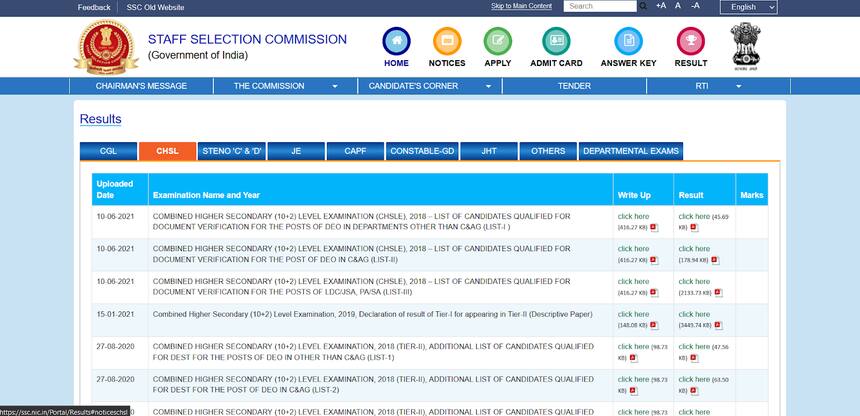Open the English language dropdown
860x416 pixels.
click(749, 7)
